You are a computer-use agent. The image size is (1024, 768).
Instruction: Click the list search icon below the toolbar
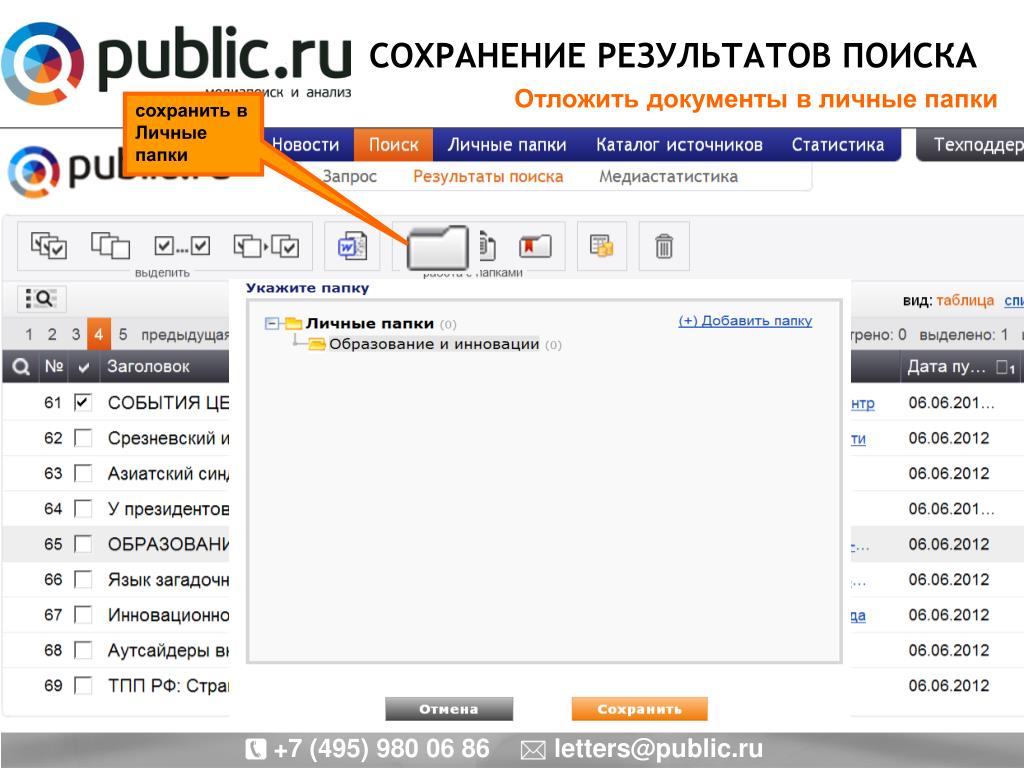42,299
